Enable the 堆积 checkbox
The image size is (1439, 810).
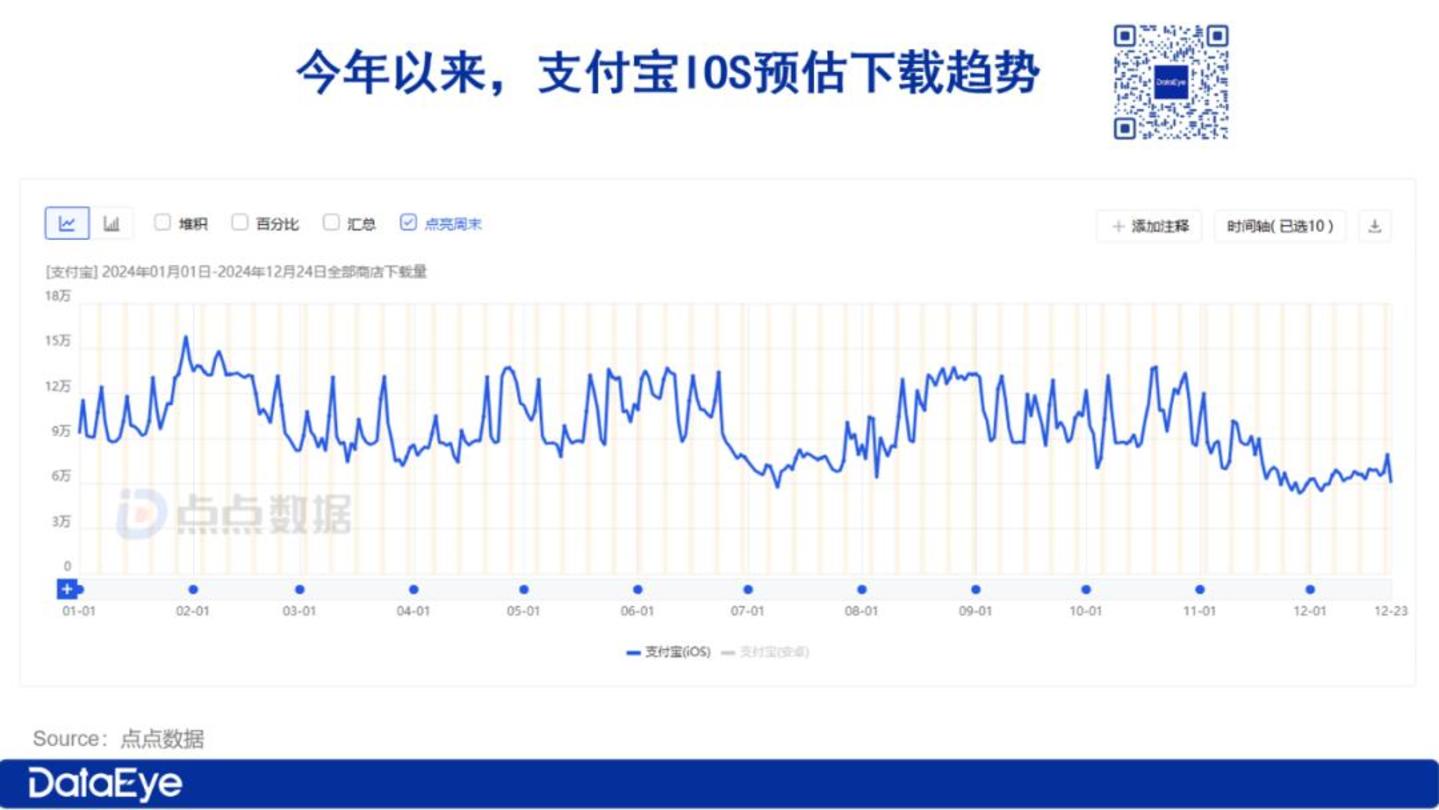tap(162, 223)
